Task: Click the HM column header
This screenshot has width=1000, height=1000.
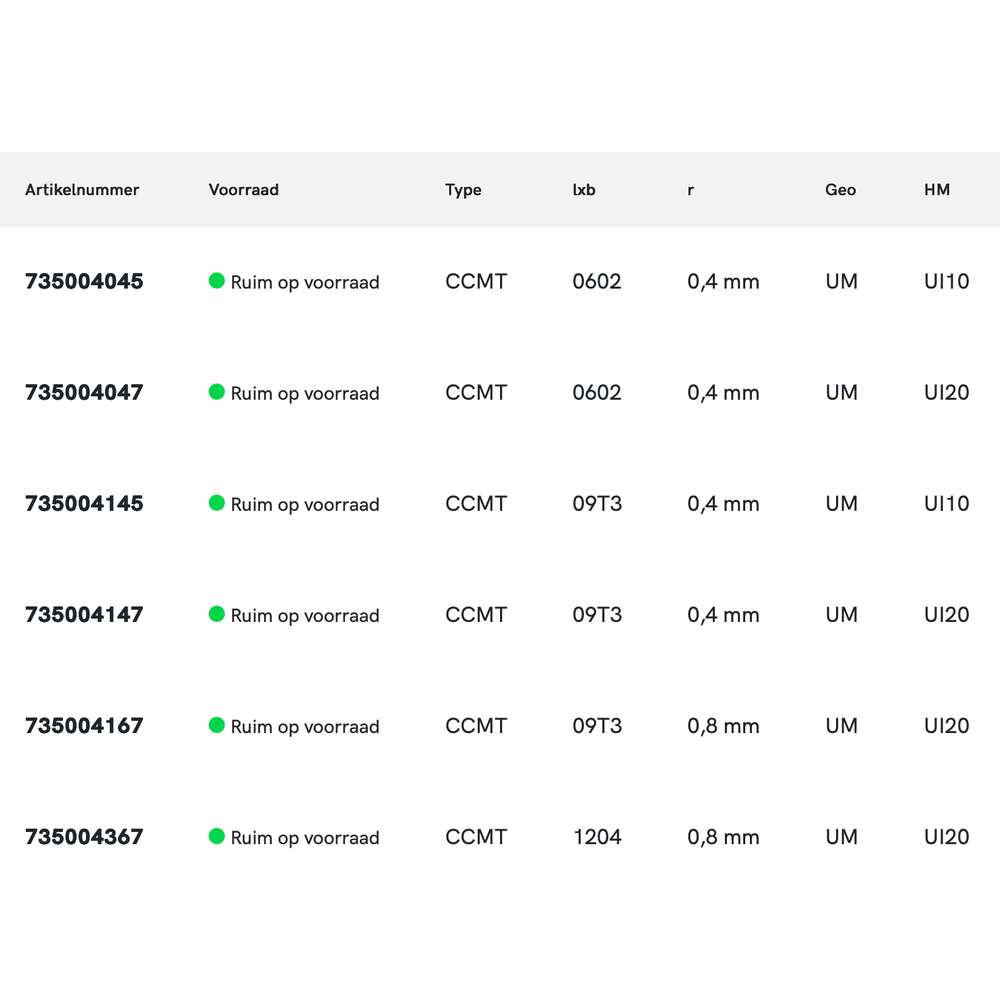Action: pyautogui.click(x=937, y=189)
